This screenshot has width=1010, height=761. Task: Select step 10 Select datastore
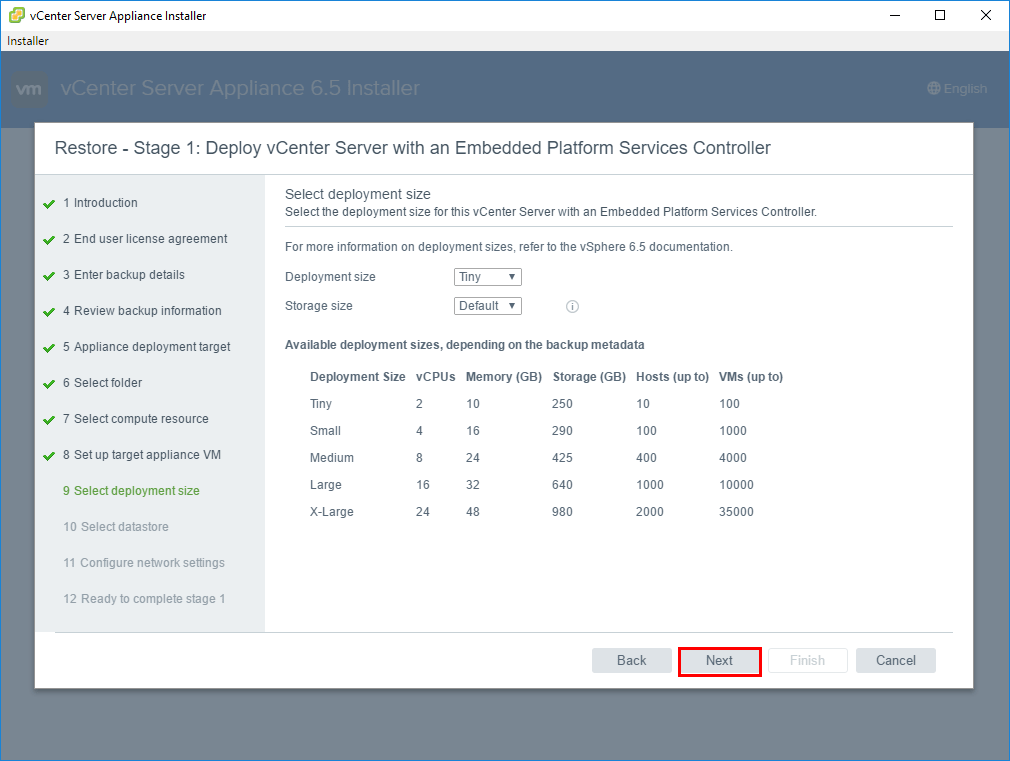(116, 527)
